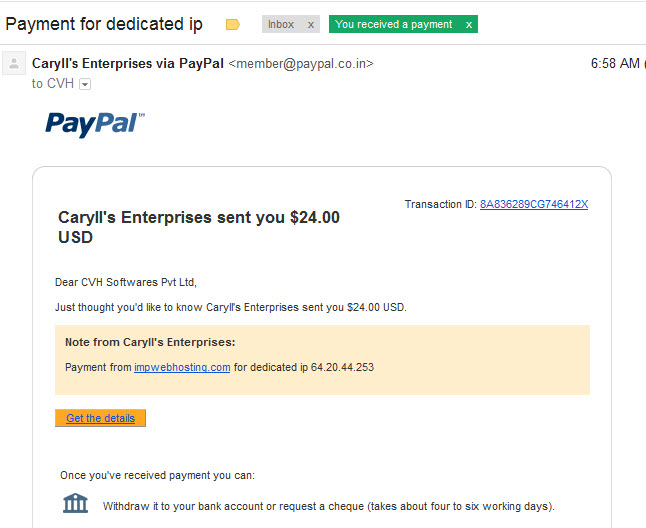Screen dimensions: 646x528
Task: Click the Get the details button
Action: (101, 418)
